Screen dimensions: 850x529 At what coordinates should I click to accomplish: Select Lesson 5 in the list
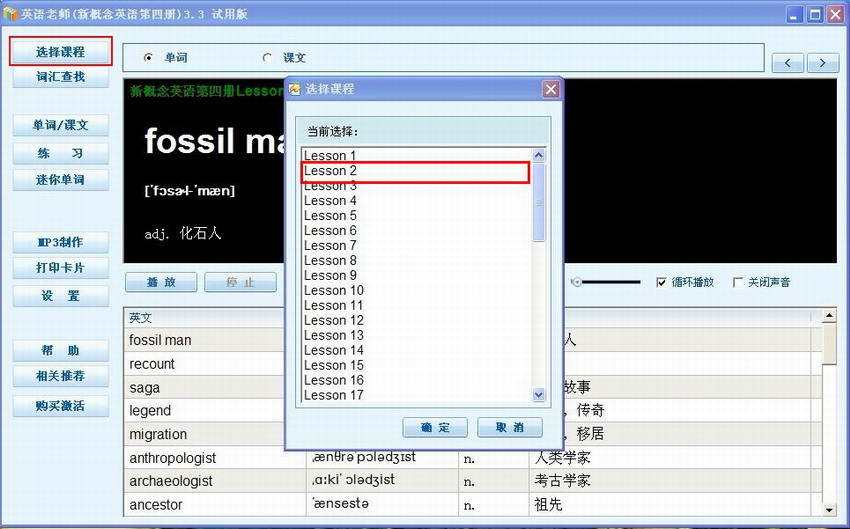click(416, 216)
